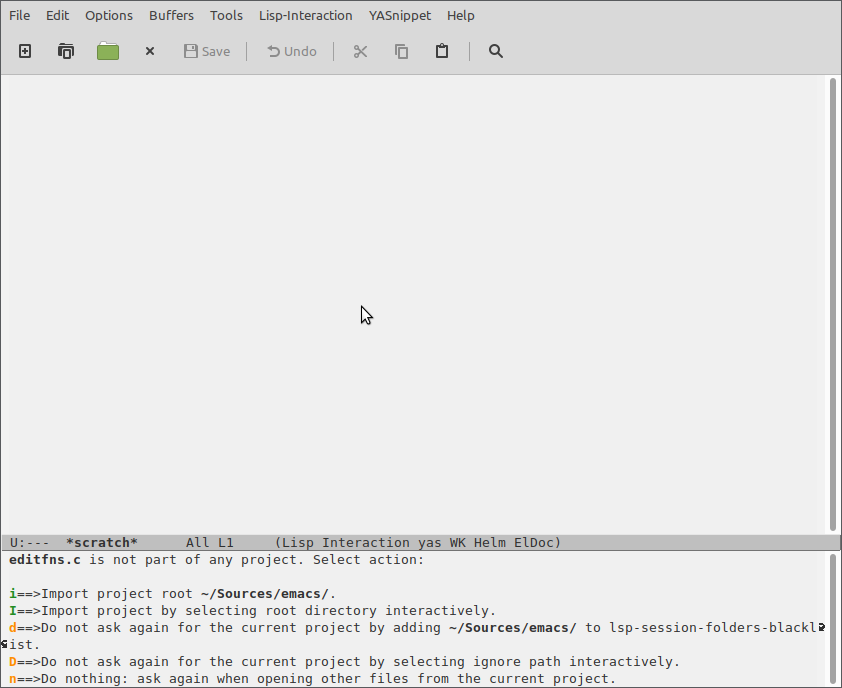Open the File menu
Screen dimensions: 842x688
coord(19,16)
